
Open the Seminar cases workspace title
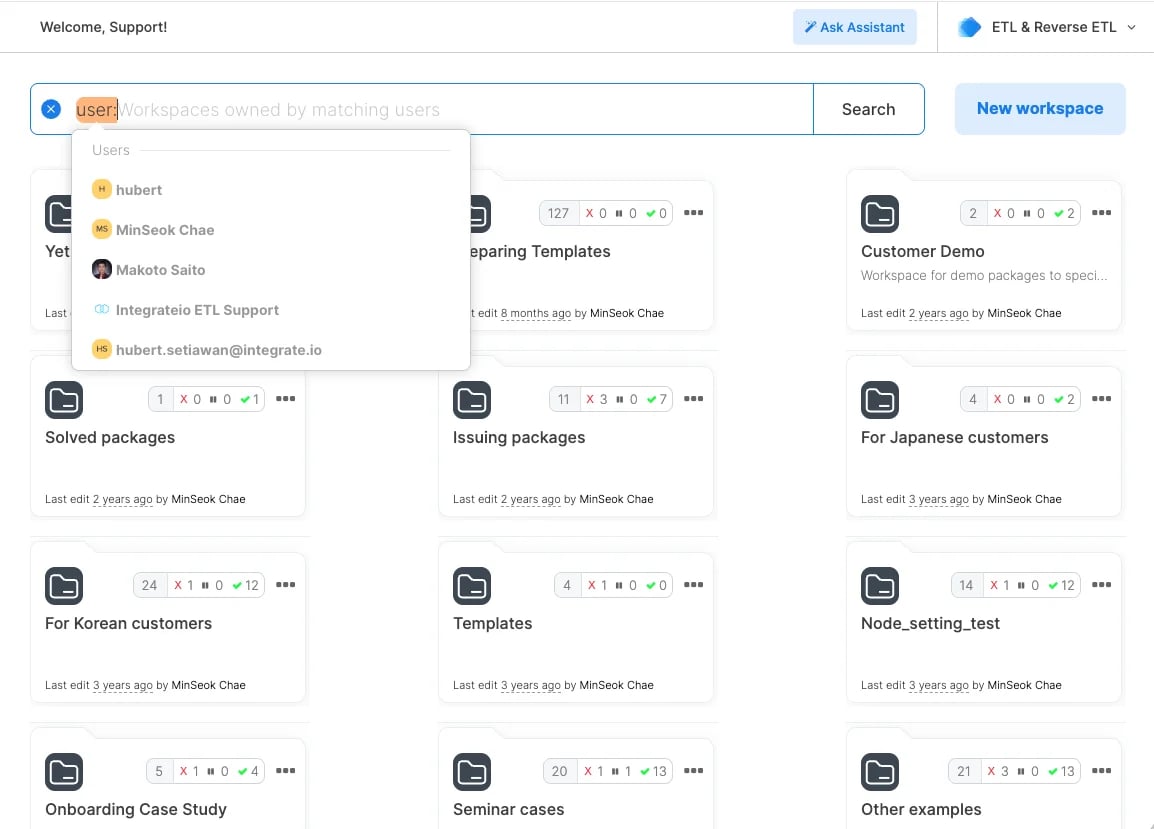tap(509, 809)
